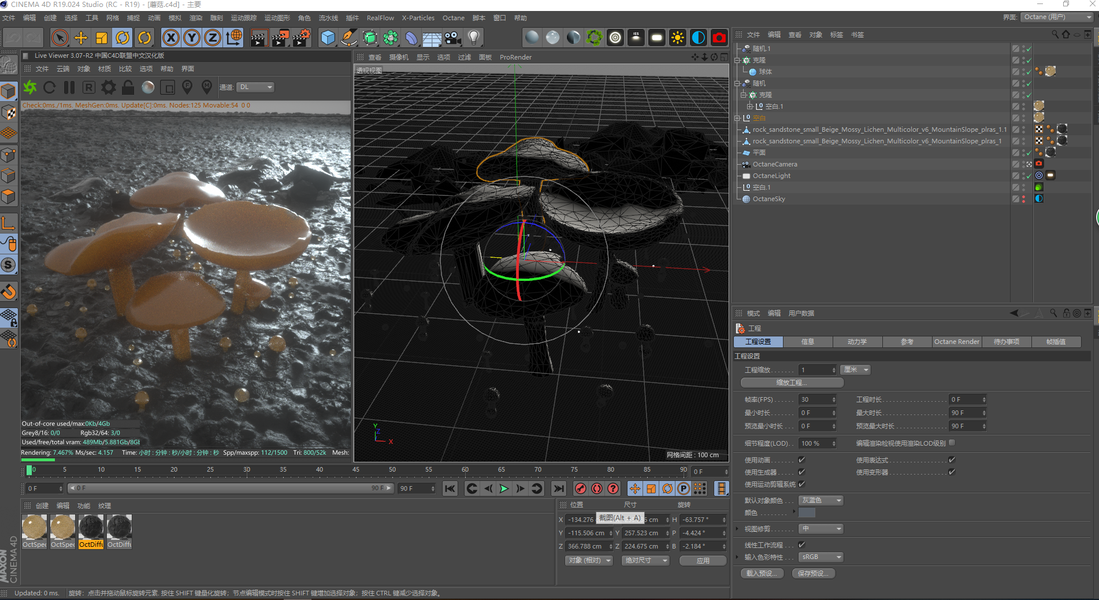Toggle 使用表达式 checkbox
Screen dimensions: 1099x600
951,460
